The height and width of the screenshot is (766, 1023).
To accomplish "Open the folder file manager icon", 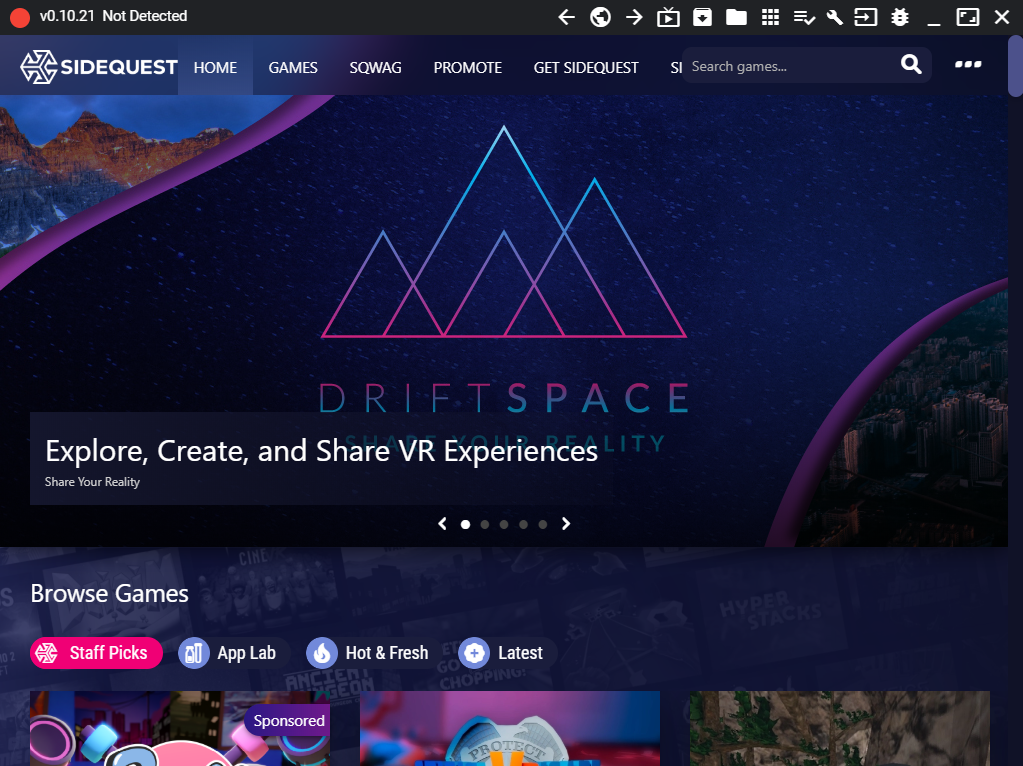I will point(736,17).
